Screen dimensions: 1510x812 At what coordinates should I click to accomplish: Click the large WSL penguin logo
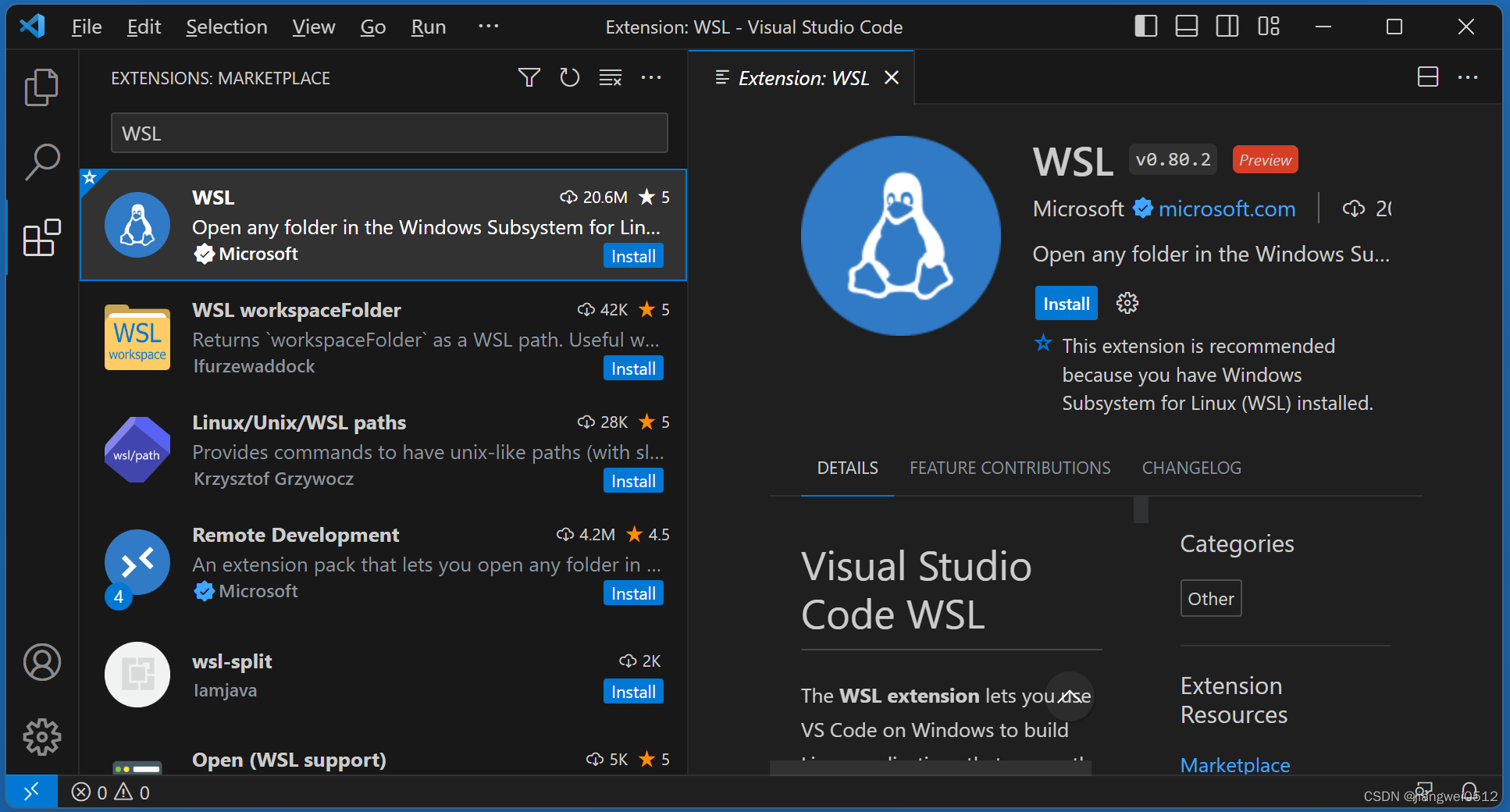click(x=901, y=236)
